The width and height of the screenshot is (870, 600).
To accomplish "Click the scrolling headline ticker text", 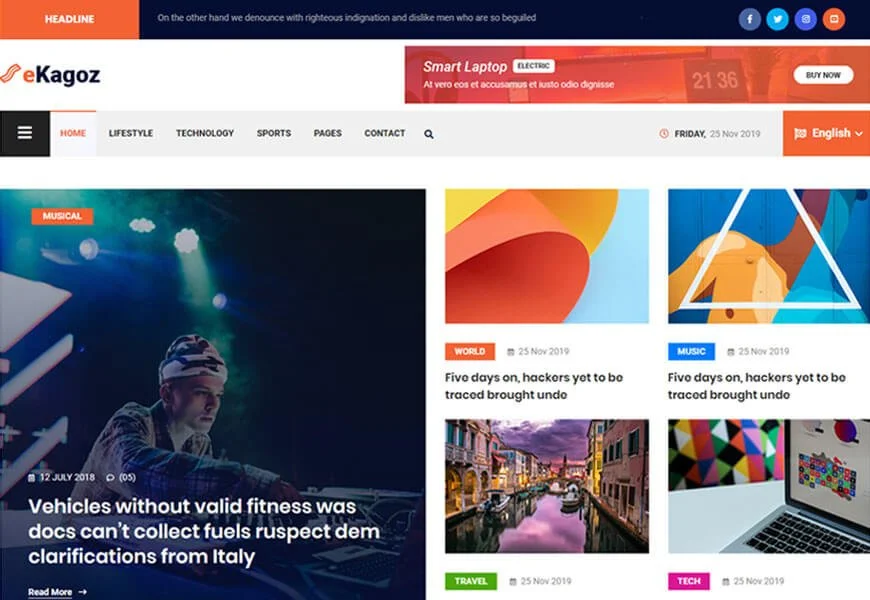I will click(x=346, y=18).
